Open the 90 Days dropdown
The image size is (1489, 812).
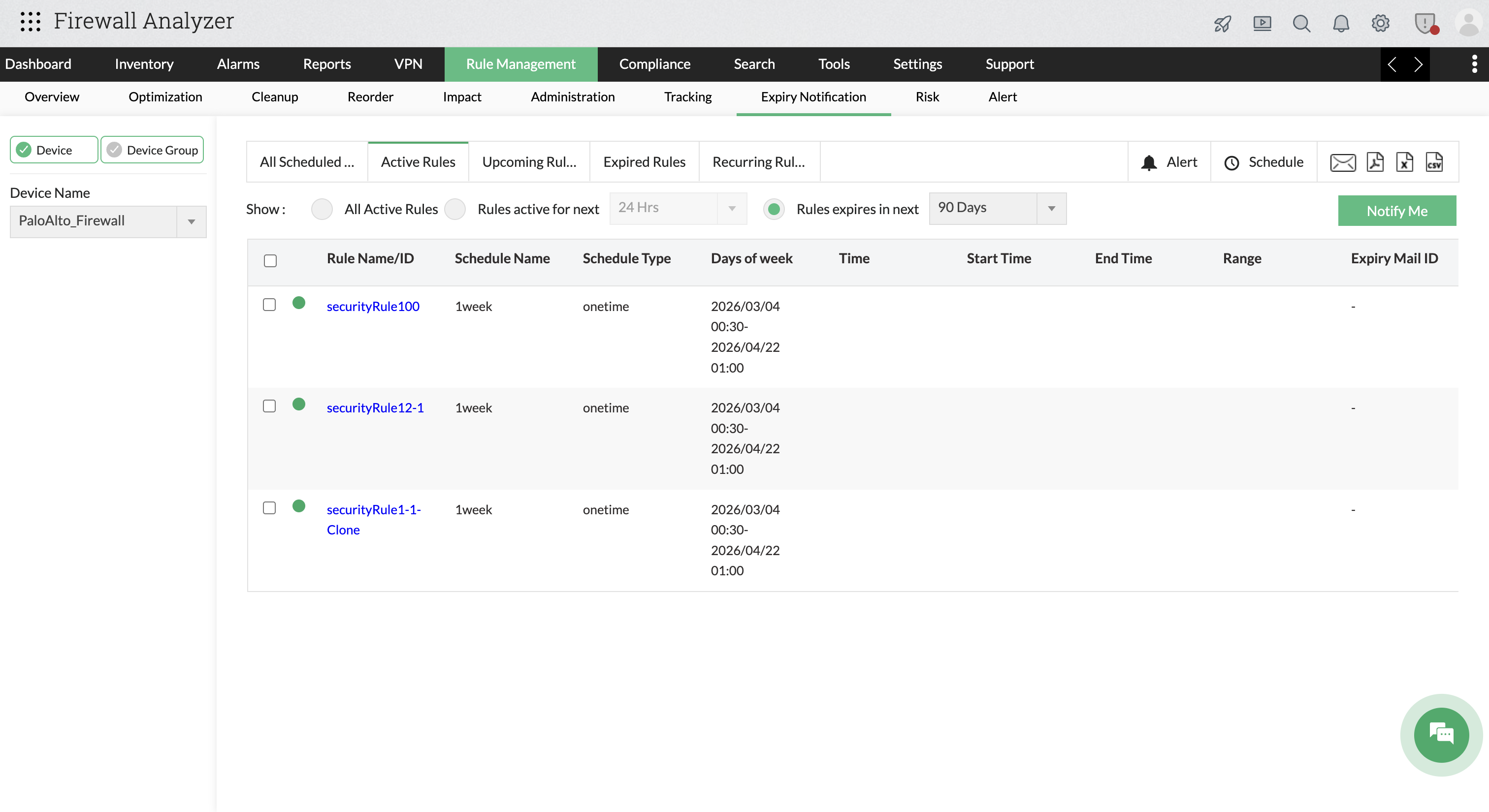(998, 208)
